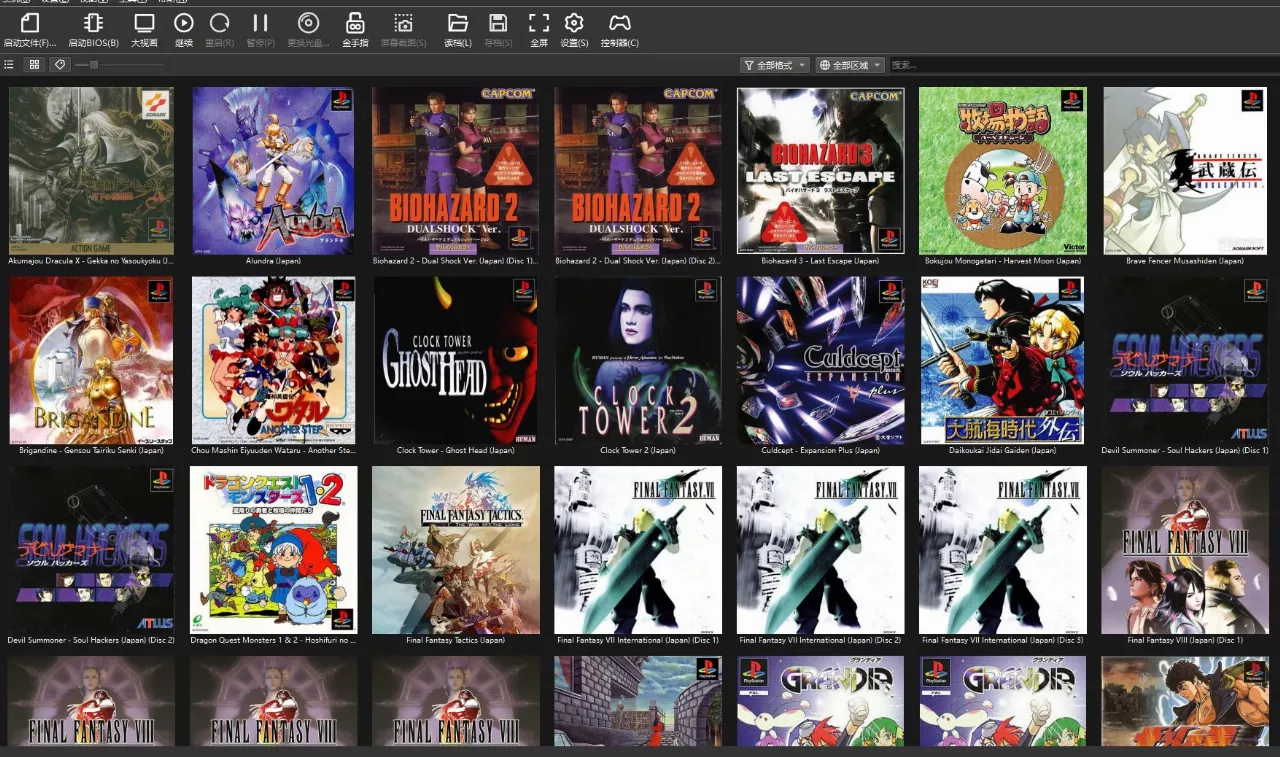Select the Brave Fencer Musashiden cover
The width and height of the screenshot is (1280, 757).
point(1185,171)
